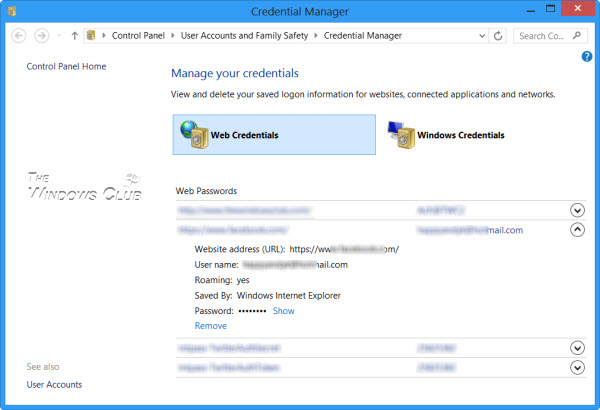This screenshot has width=600, height=410.
Task: Expand the last web password entry
Action: pos(577,368)
